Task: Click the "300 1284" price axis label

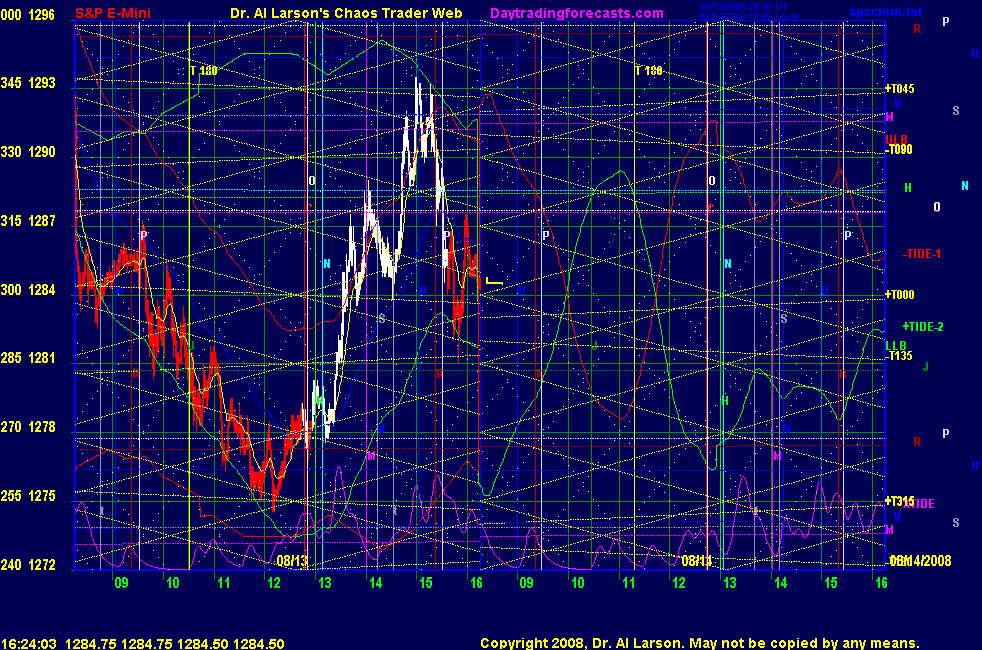Action: coord(28,289)
